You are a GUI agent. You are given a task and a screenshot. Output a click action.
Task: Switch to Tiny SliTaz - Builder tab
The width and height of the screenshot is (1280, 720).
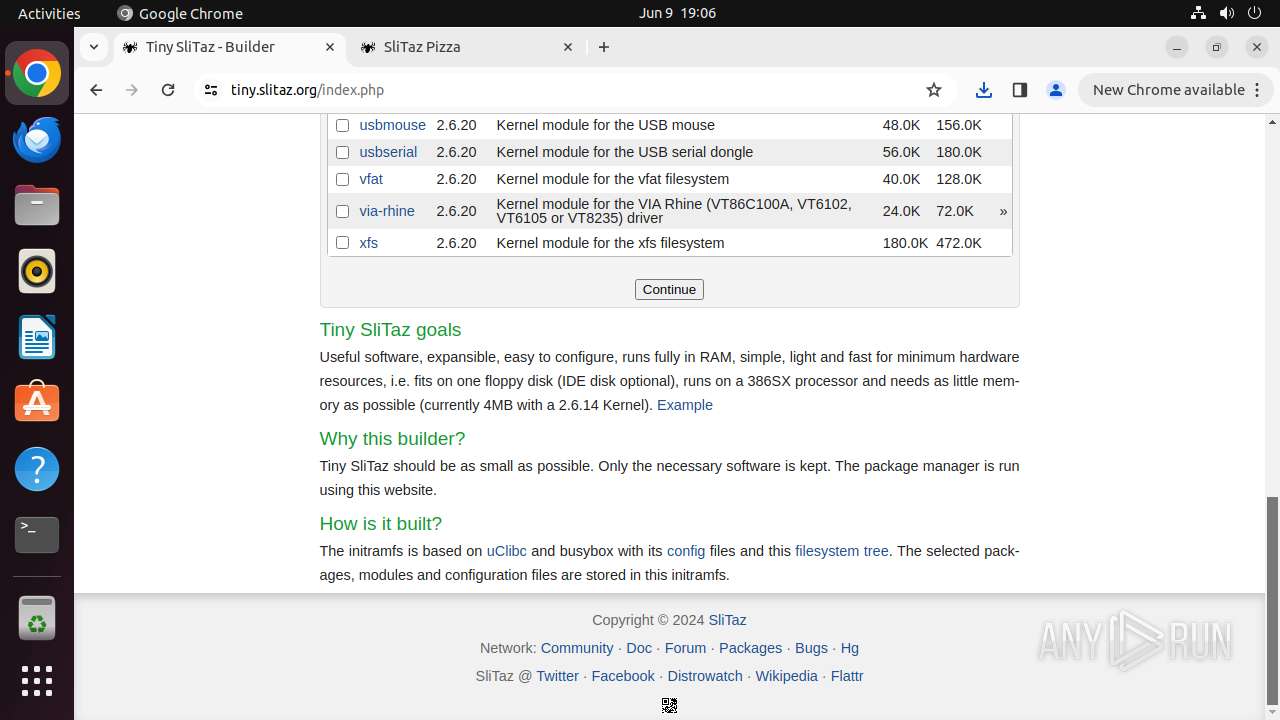229,47
